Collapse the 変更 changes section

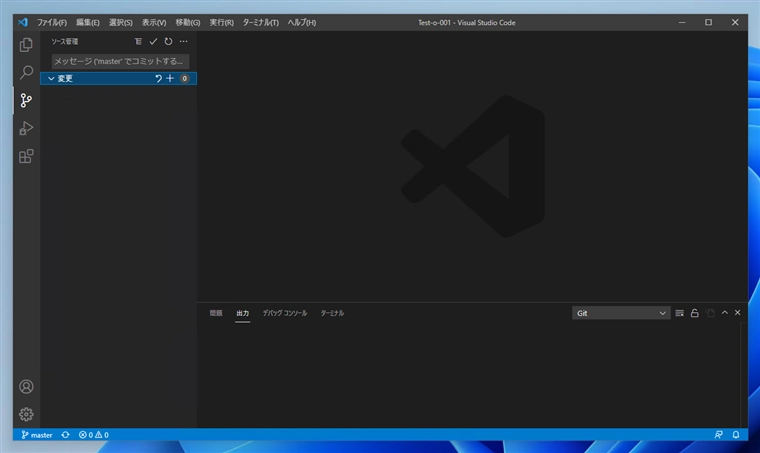pyautogui.click(x=51, y=78)
